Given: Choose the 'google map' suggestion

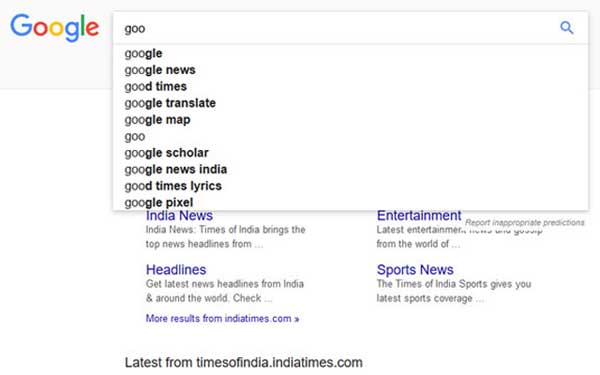Looking at the screenshot, I should pyautogui.click(x=351, y=120).
